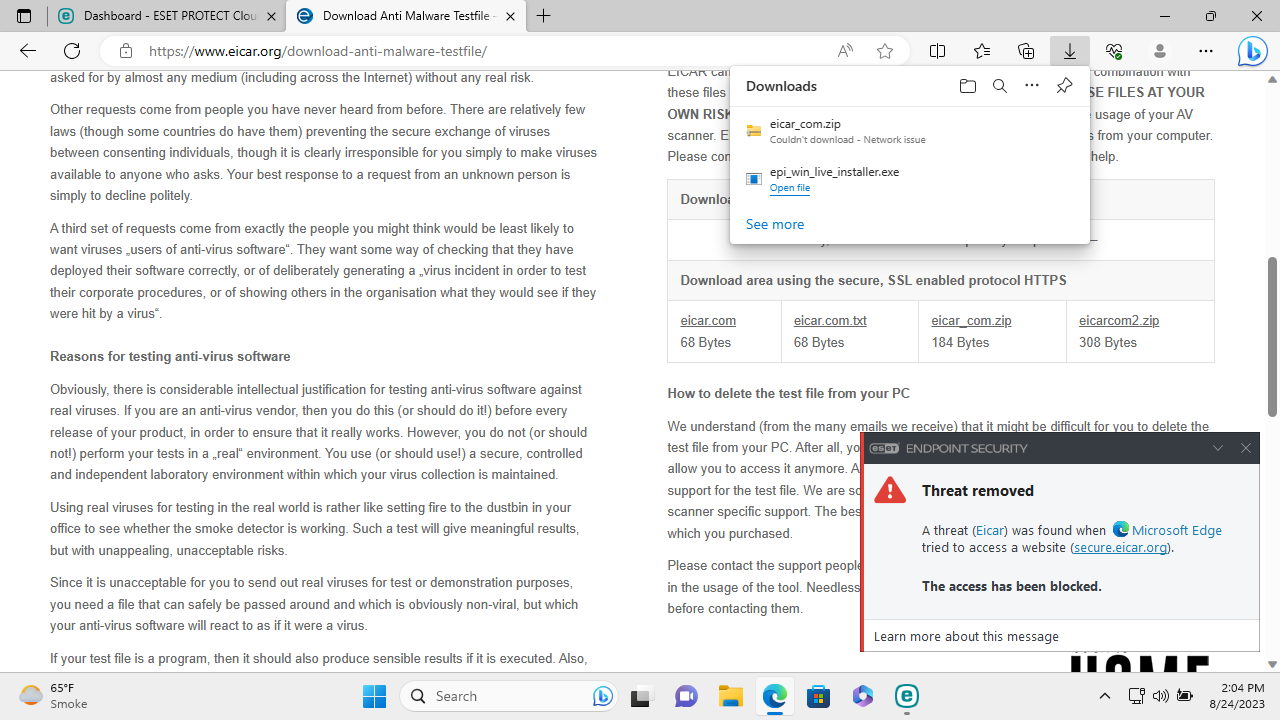Image resolution: width=1280 pixels, height=720 pixels.
Task: Click the ESET warning triangle icon
Action: coord(890,490)
